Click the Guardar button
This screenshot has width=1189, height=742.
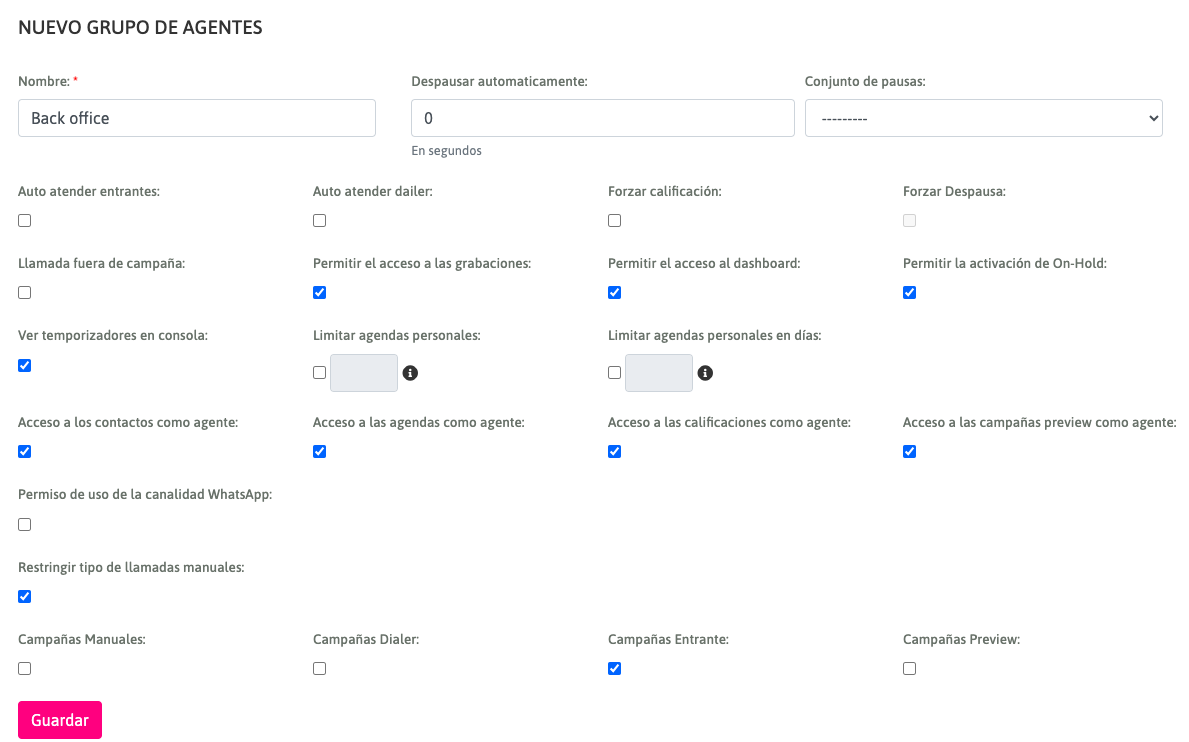60,720
